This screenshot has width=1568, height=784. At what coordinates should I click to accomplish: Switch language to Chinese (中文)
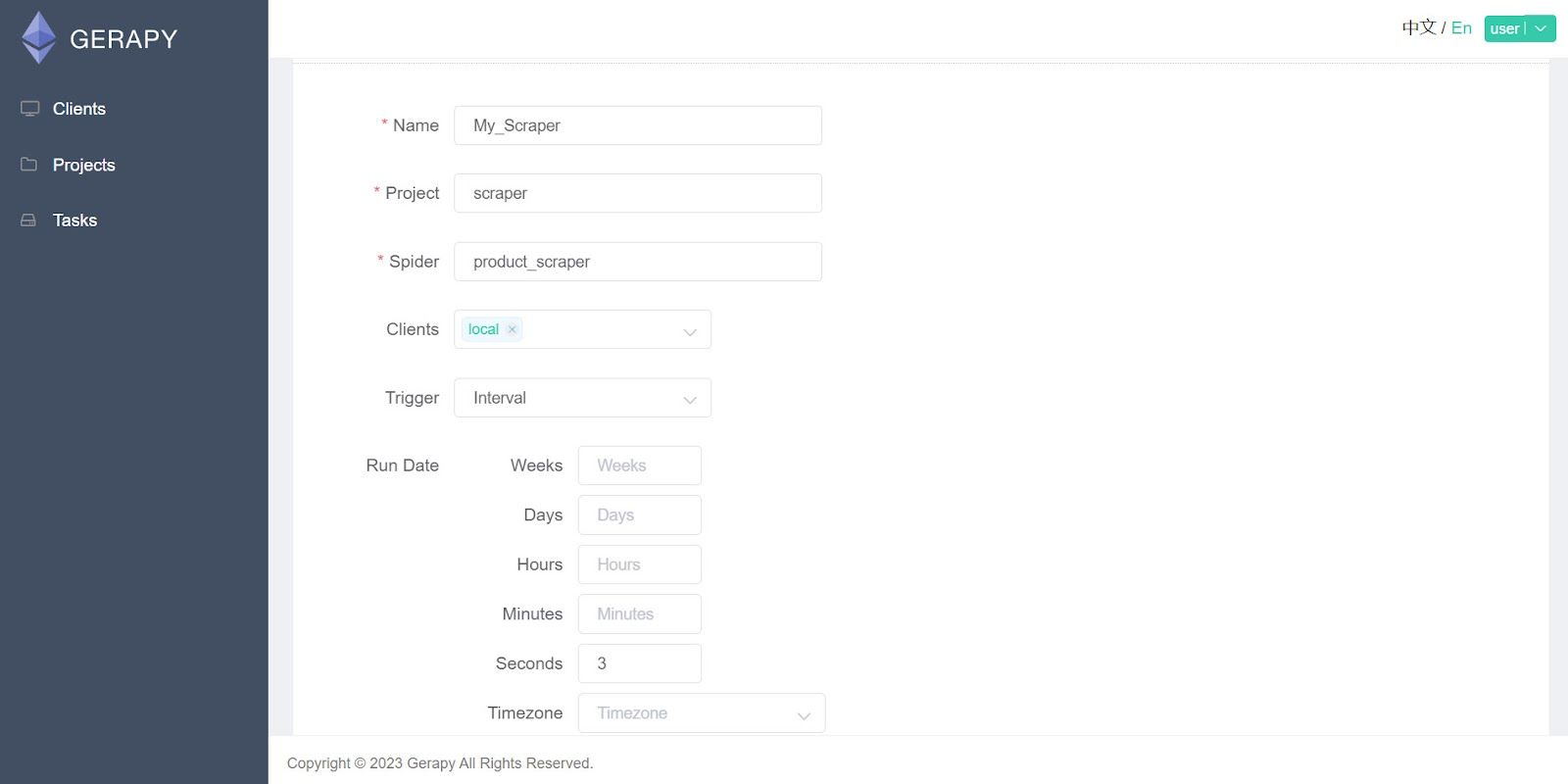point(1418,27)
